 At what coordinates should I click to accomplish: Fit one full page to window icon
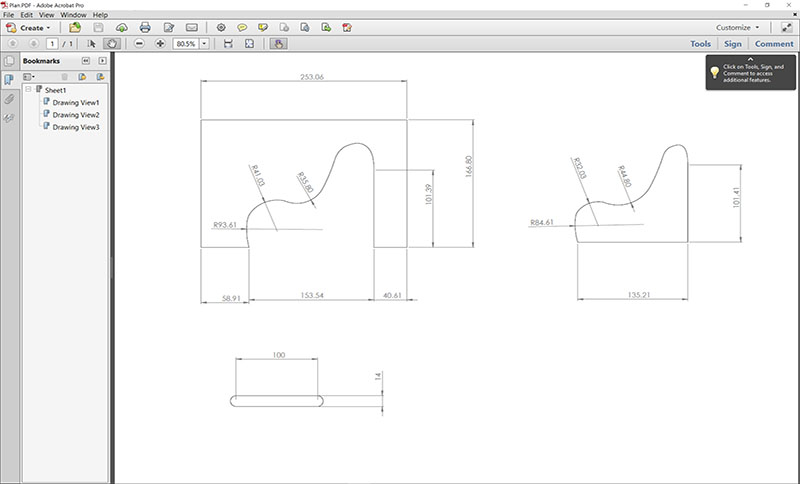[x=249, y=44]
